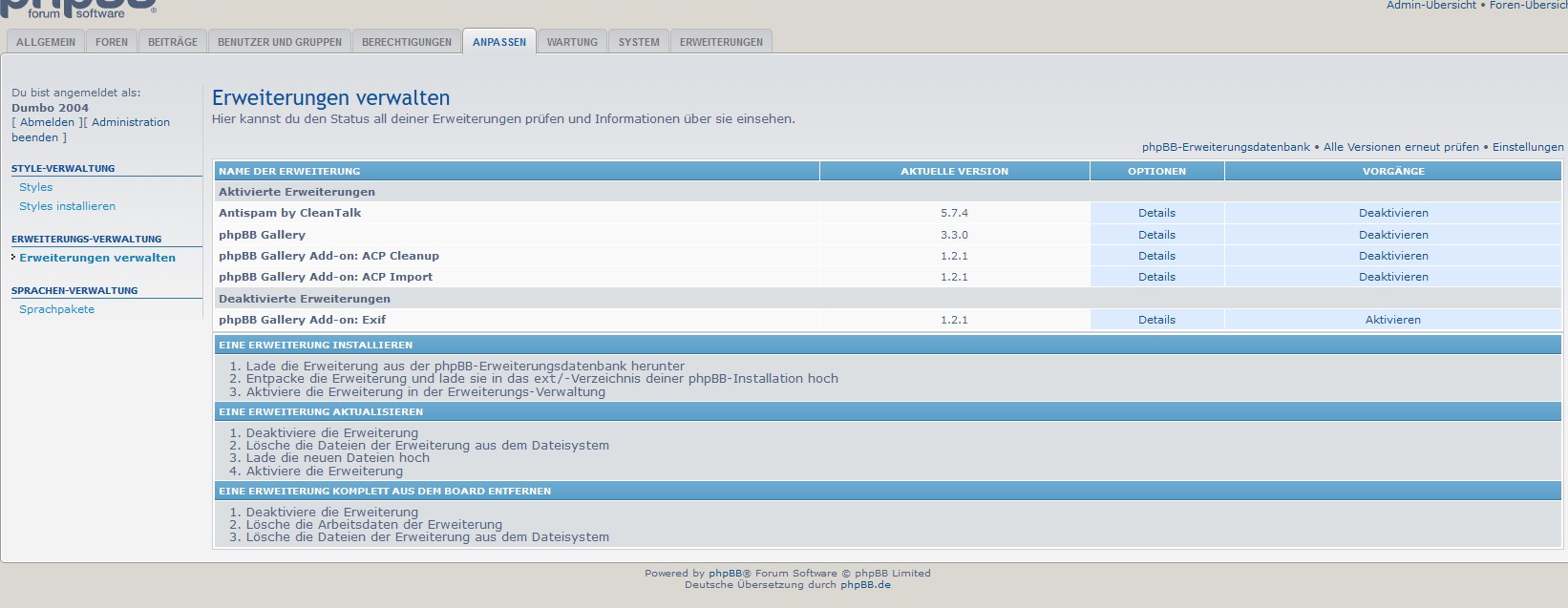Click the Eine Erweiterung aktualisieren header
Viewport: 1568px width, 608px height.
coord(888,411)
